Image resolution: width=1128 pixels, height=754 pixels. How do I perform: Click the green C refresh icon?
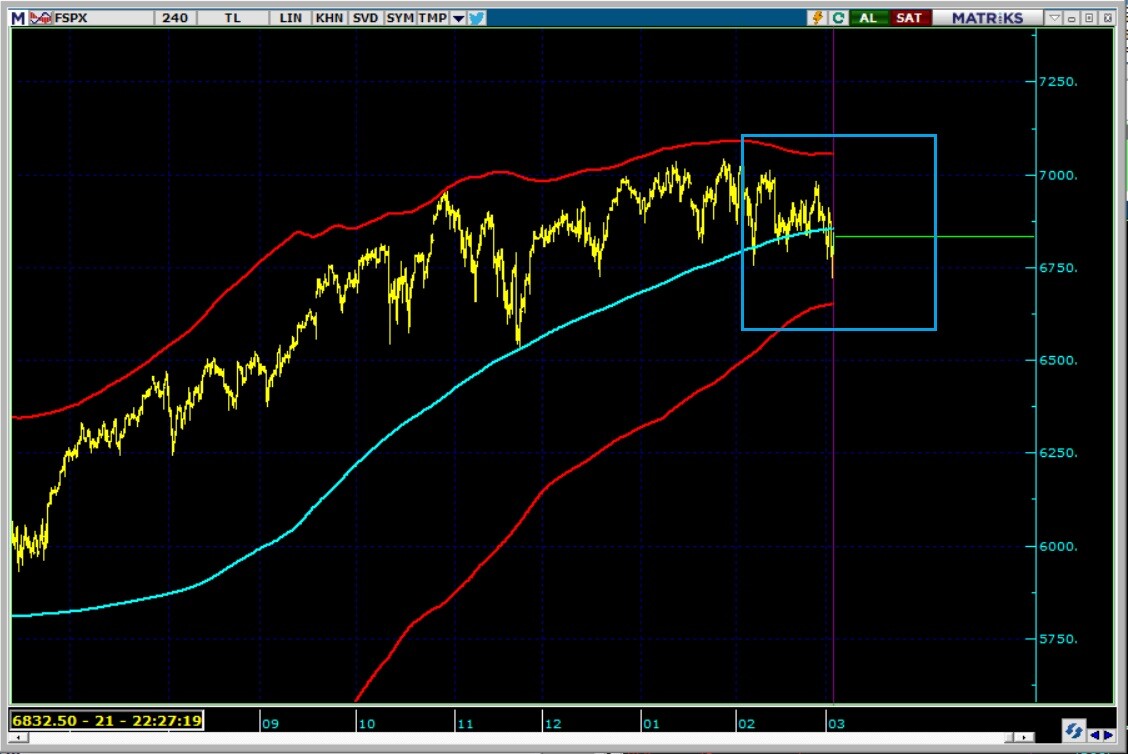pyautogui.click(x=837, y=18)
